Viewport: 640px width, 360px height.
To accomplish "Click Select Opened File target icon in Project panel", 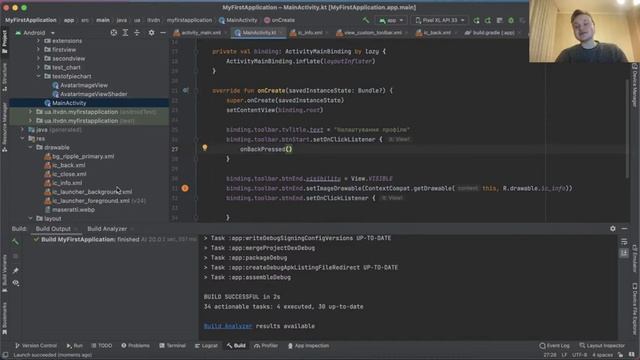I will click(114, 33).
